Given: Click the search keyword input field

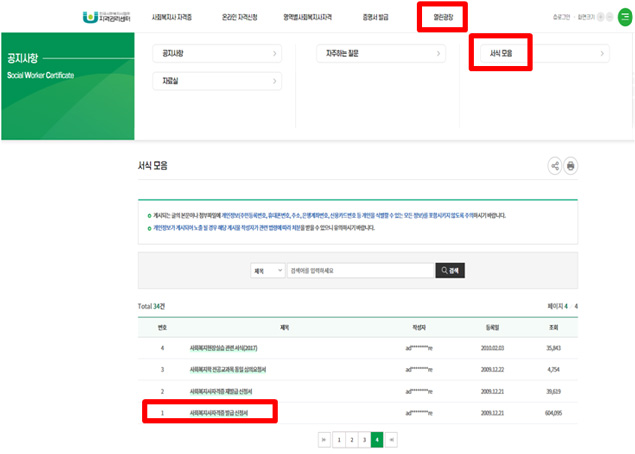Looking at the screenshot, I should 358,270.
